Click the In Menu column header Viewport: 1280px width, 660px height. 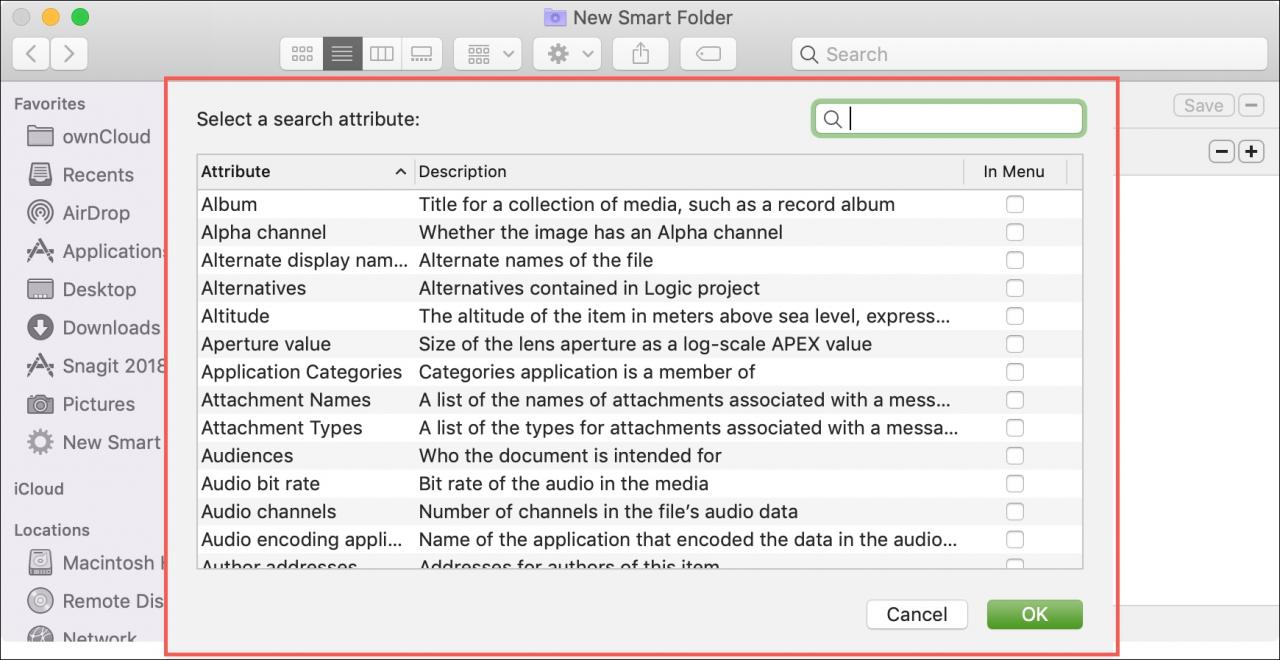[x=1014, y=172]
